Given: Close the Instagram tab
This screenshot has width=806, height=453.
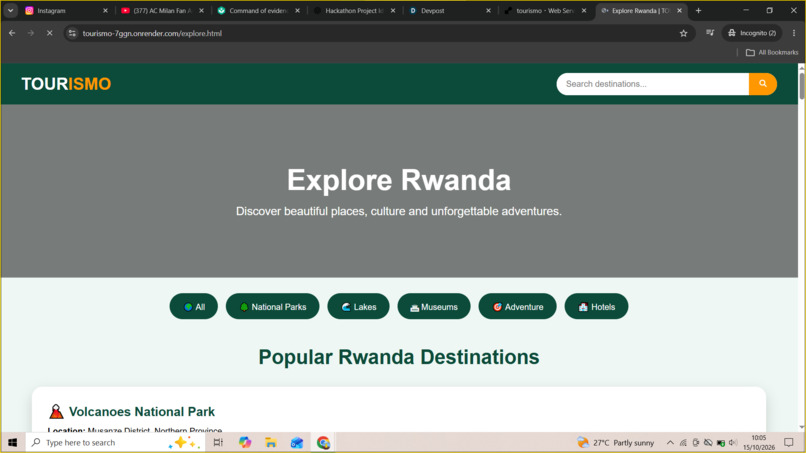Looking at the screenshot, I should 105,10.
